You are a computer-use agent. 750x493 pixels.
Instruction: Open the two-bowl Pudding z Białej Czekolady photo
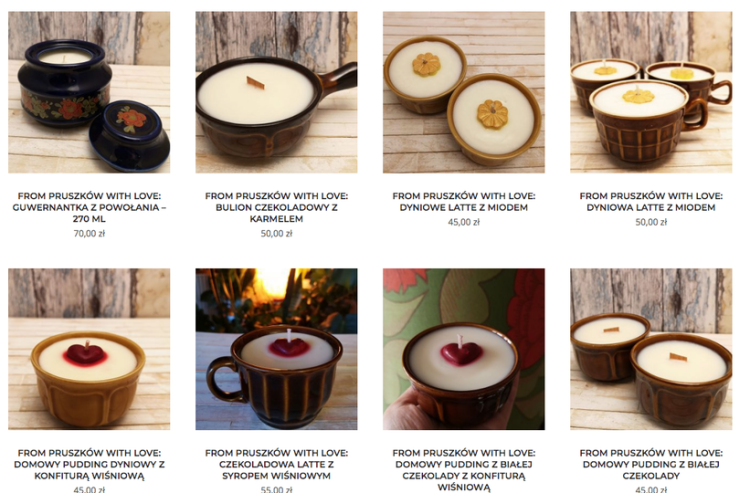(x=651, y=349)
